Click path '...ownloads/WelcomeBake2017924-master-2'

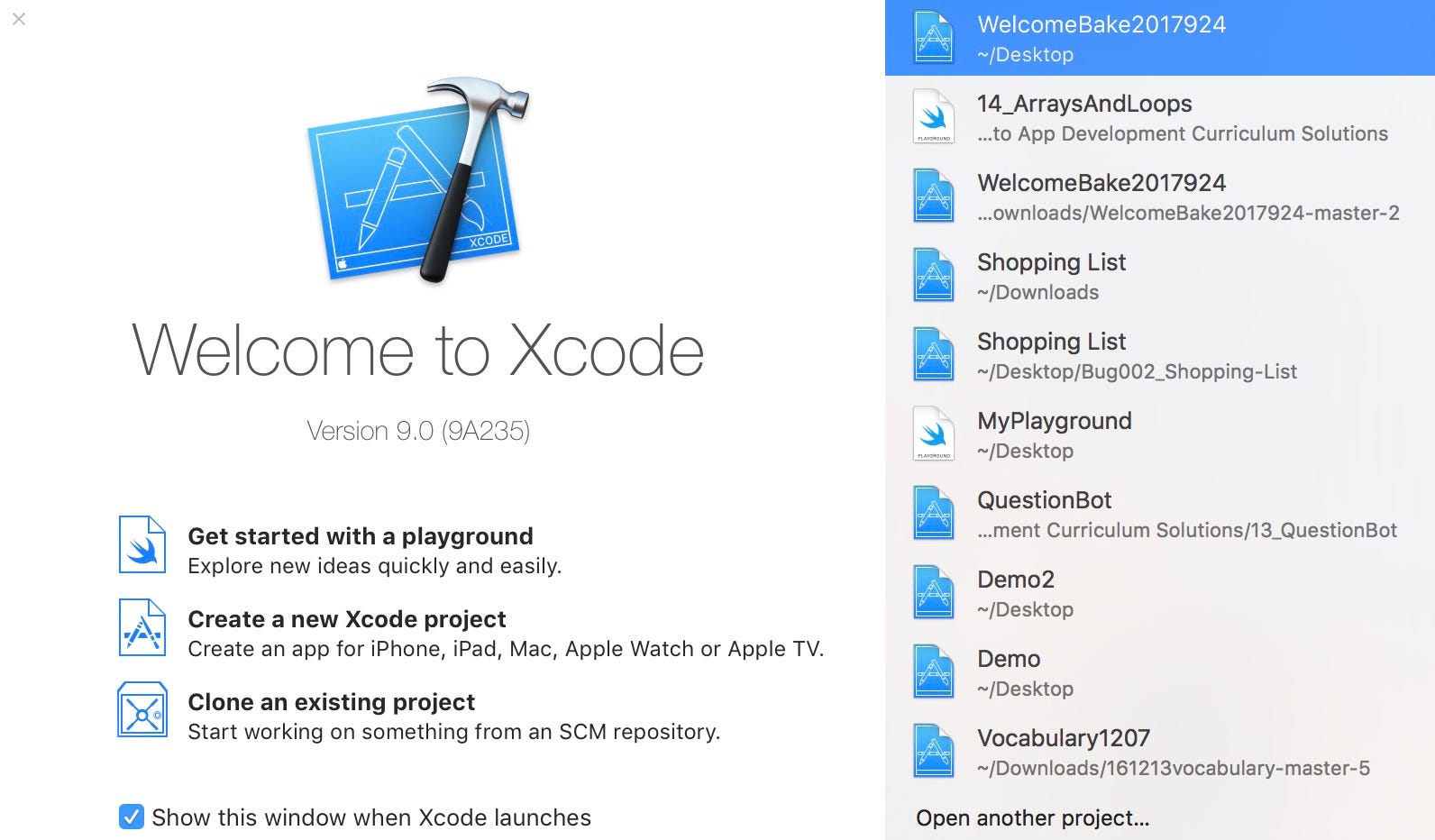(1189, 213)
